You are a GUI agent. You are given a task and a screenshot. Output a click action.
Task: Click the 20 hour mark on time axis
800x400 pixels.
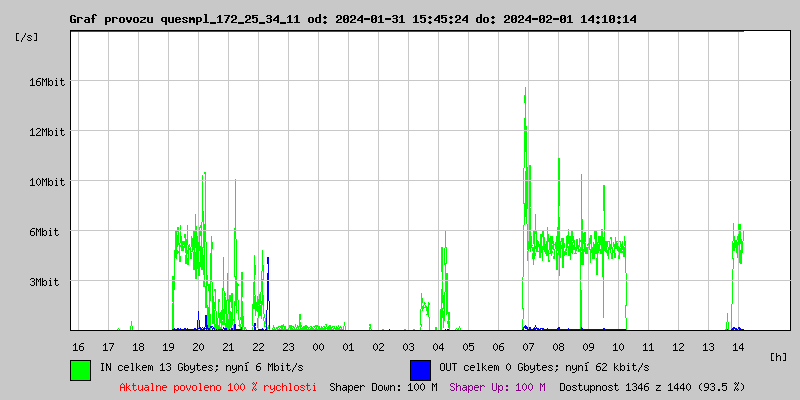(198, 346)
